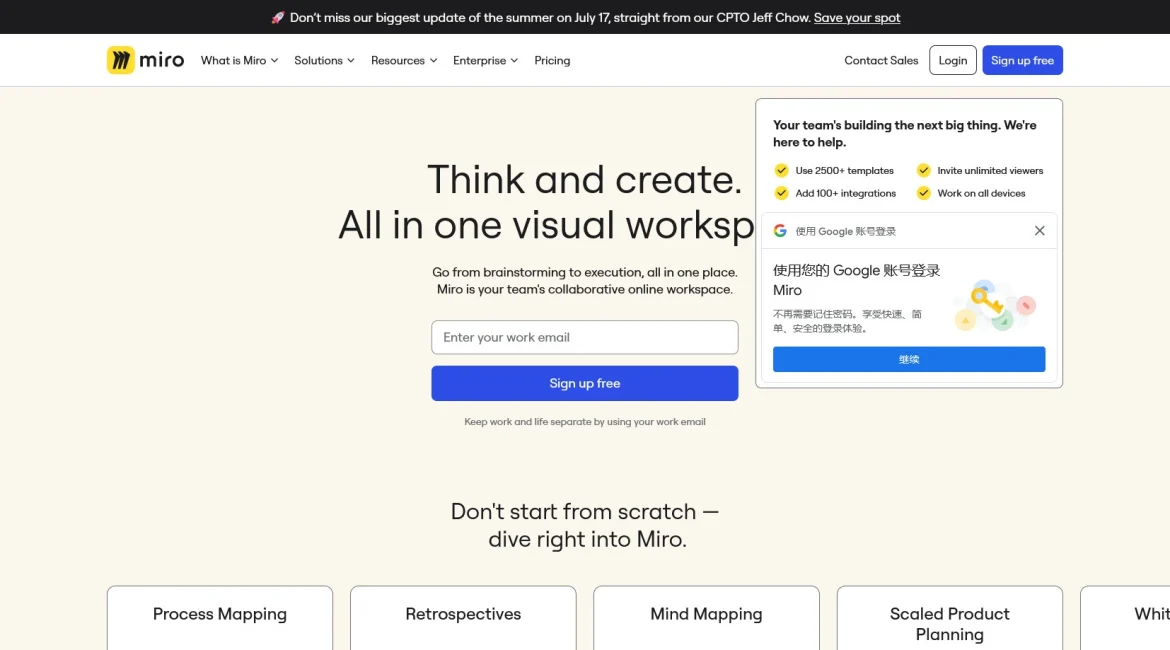The width and height of the screenshot is (1170, 650).
Task: Focus the work email input field
Action: pos(584,337)
